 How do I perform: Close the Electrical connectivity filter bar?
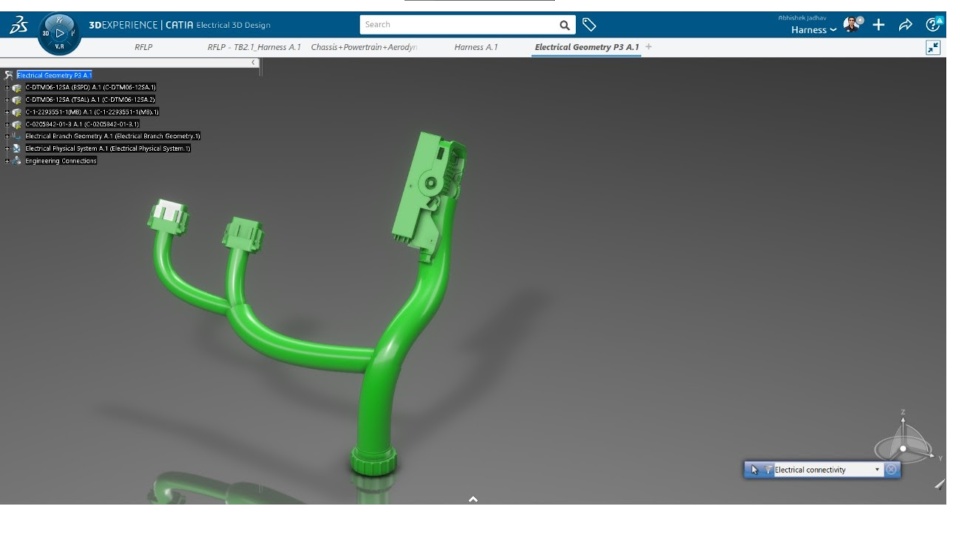click(891, 470)
